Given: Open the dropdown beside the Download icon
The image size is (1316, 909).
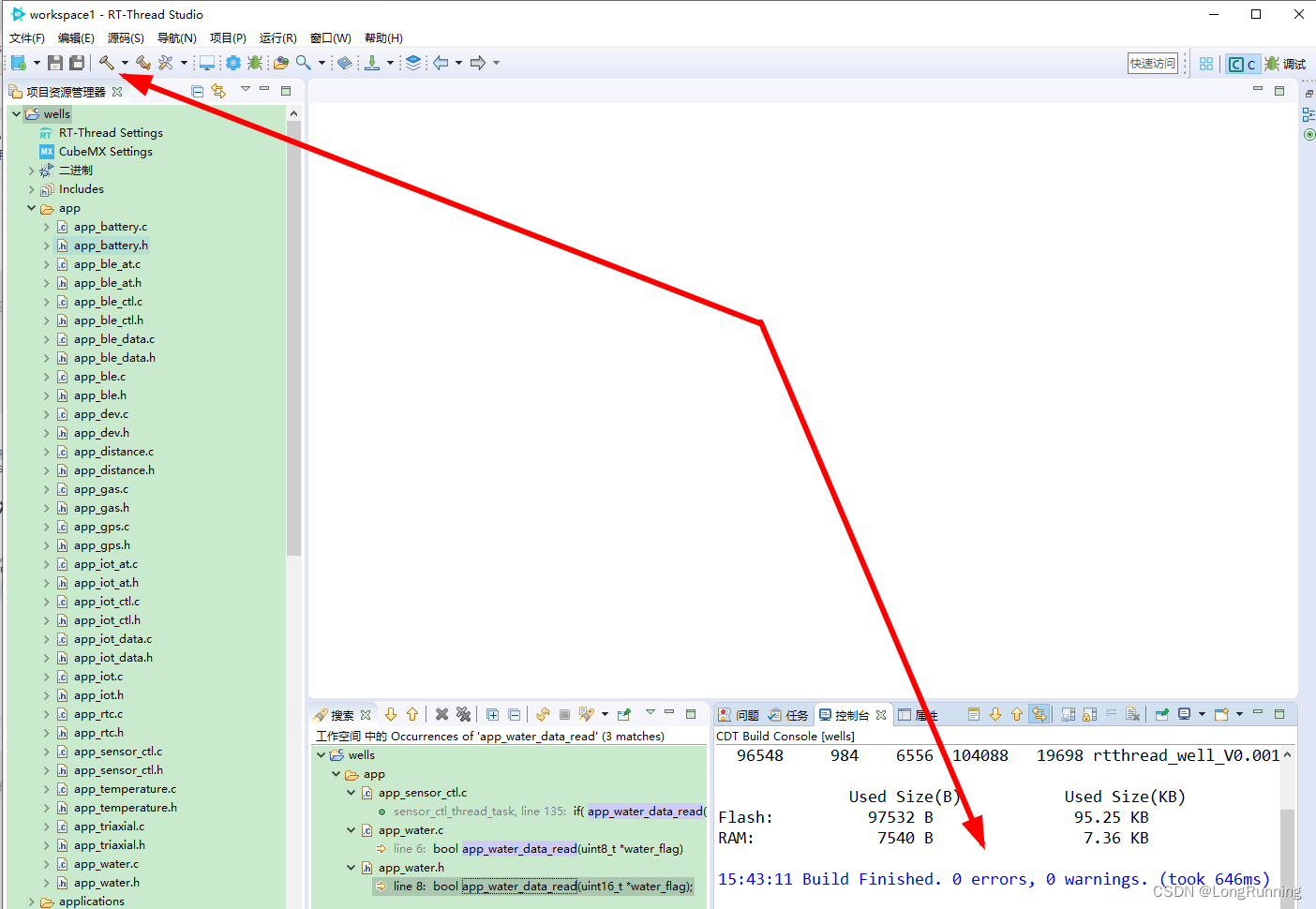Looking at the screenshot, I should click(x=390, y=63).
